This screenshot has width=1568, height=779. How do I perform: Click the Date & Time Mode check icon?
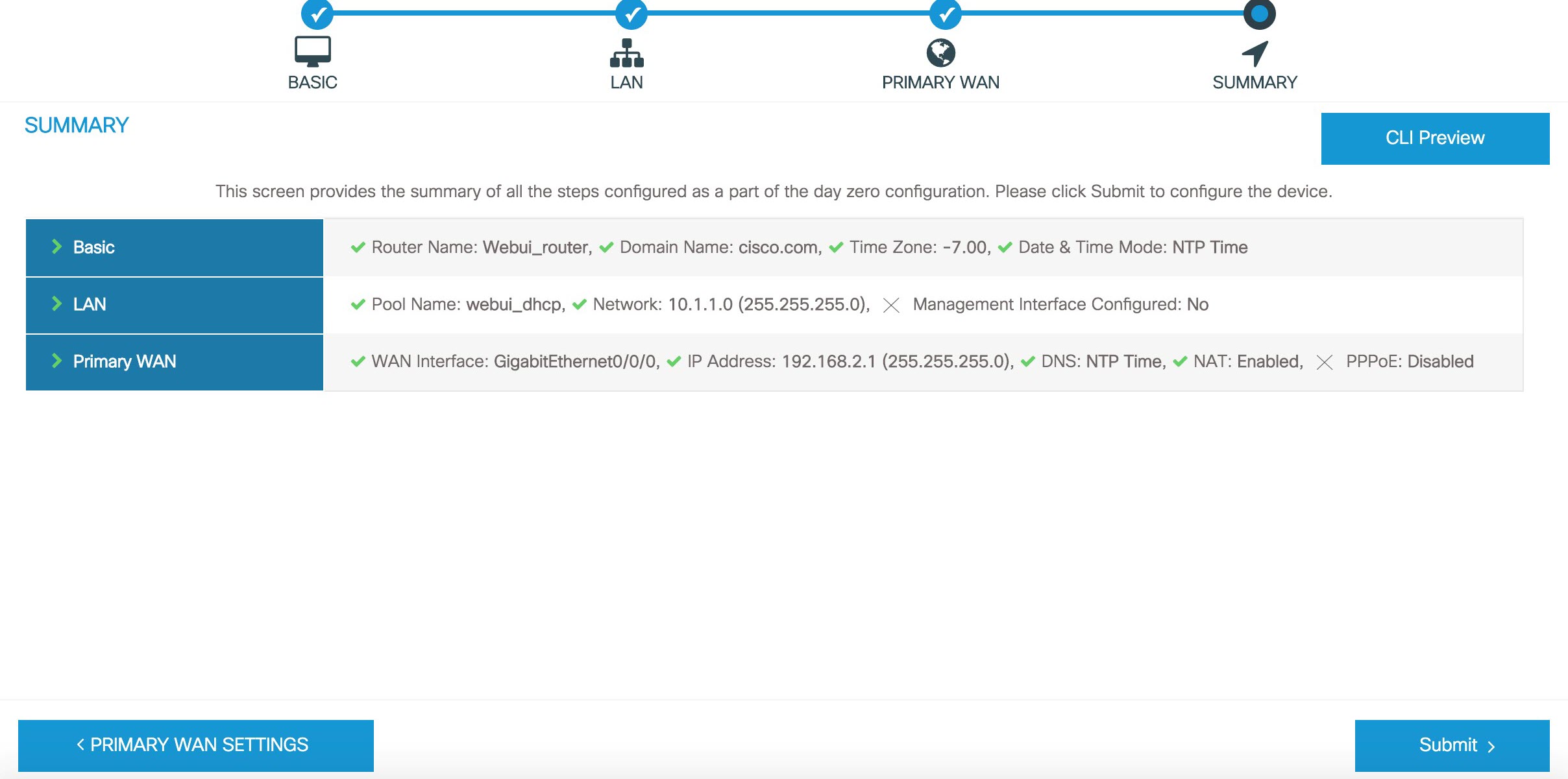[1005, 247]
